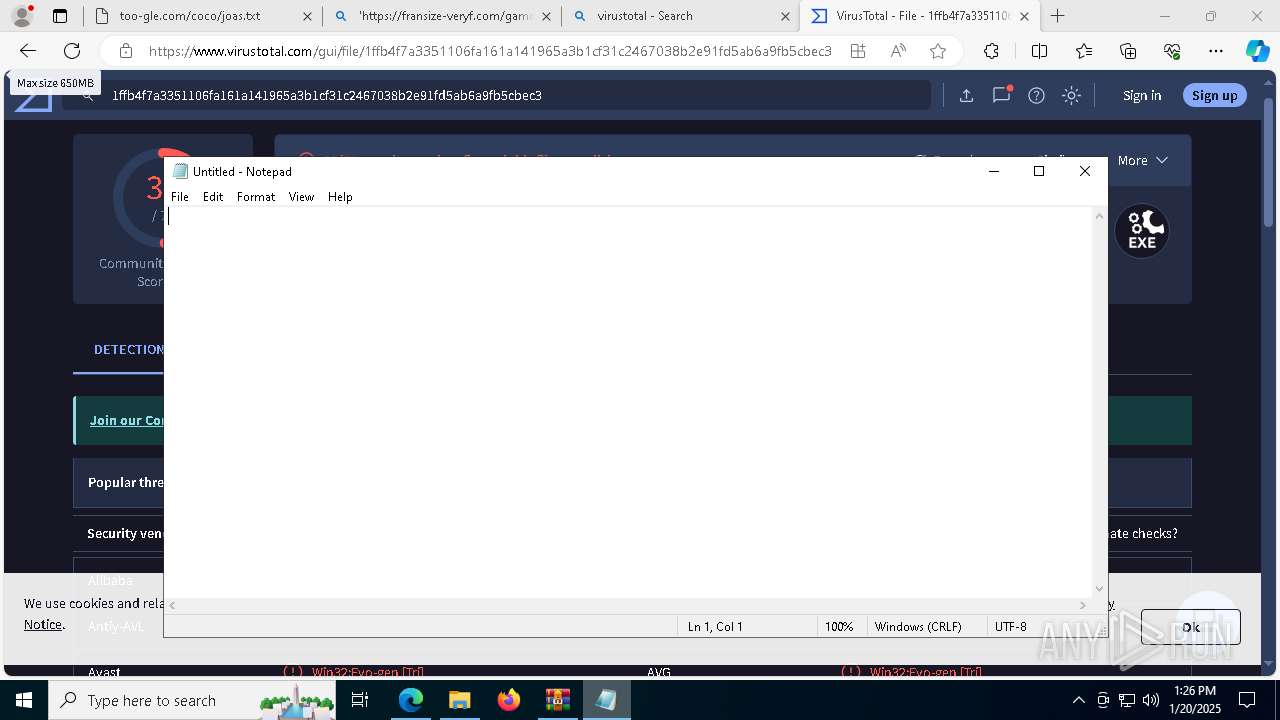This screenshot has height=720, width=1280.
Task: Open the network tray icon
Action: (1127, 700)
